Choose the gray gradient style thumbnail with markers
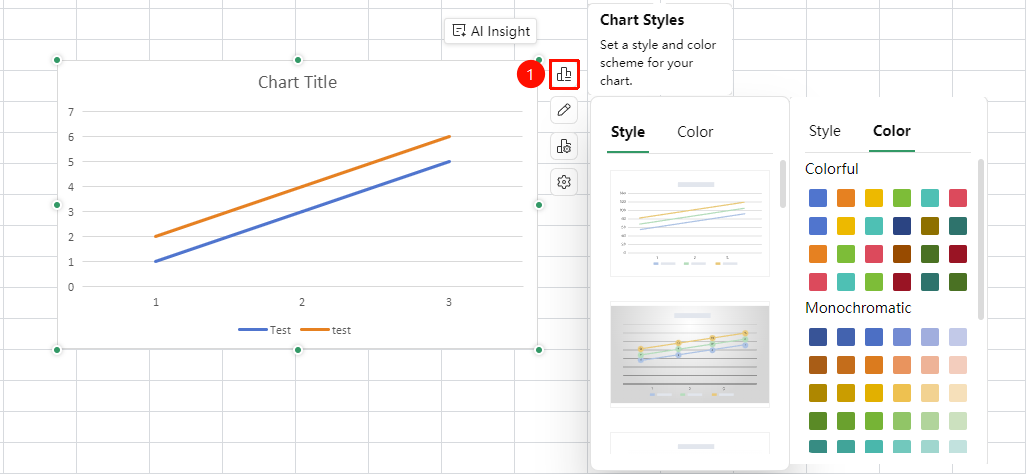The width and height of the screenshot is (1026, 474). 690,354
